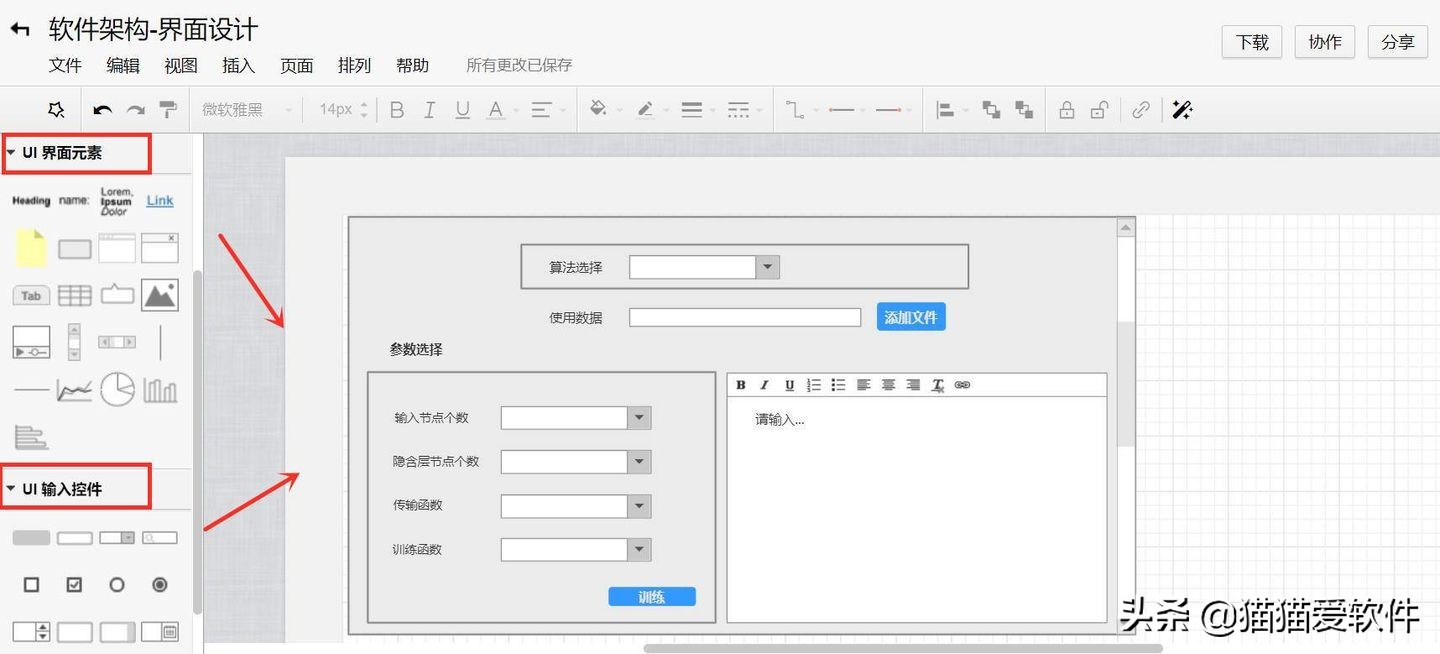
Task: Click the Unlock icon in the toolbar
Action: tap(1098, 110)
